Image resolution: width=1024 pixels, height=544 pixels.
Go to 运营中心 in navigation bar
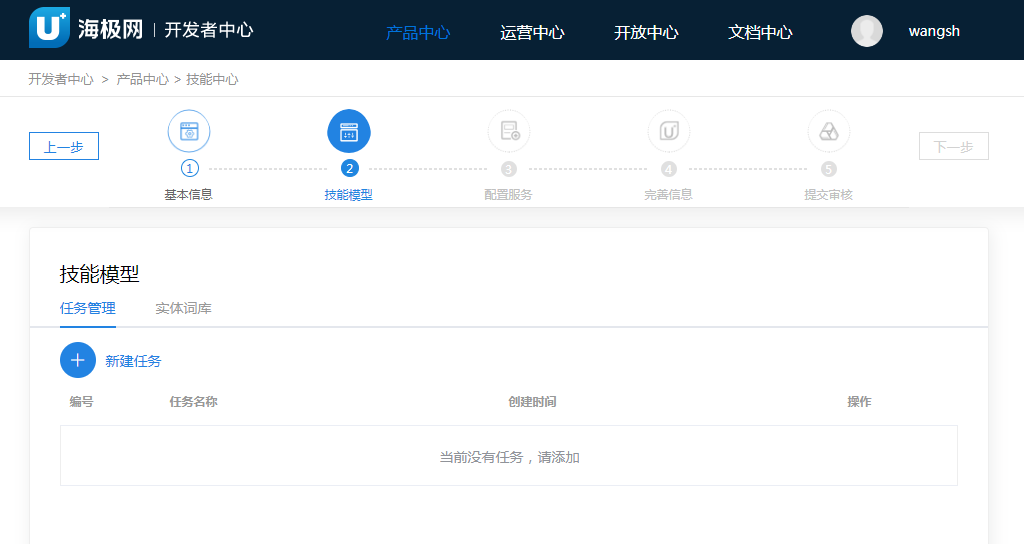click(x=532, y=32)
